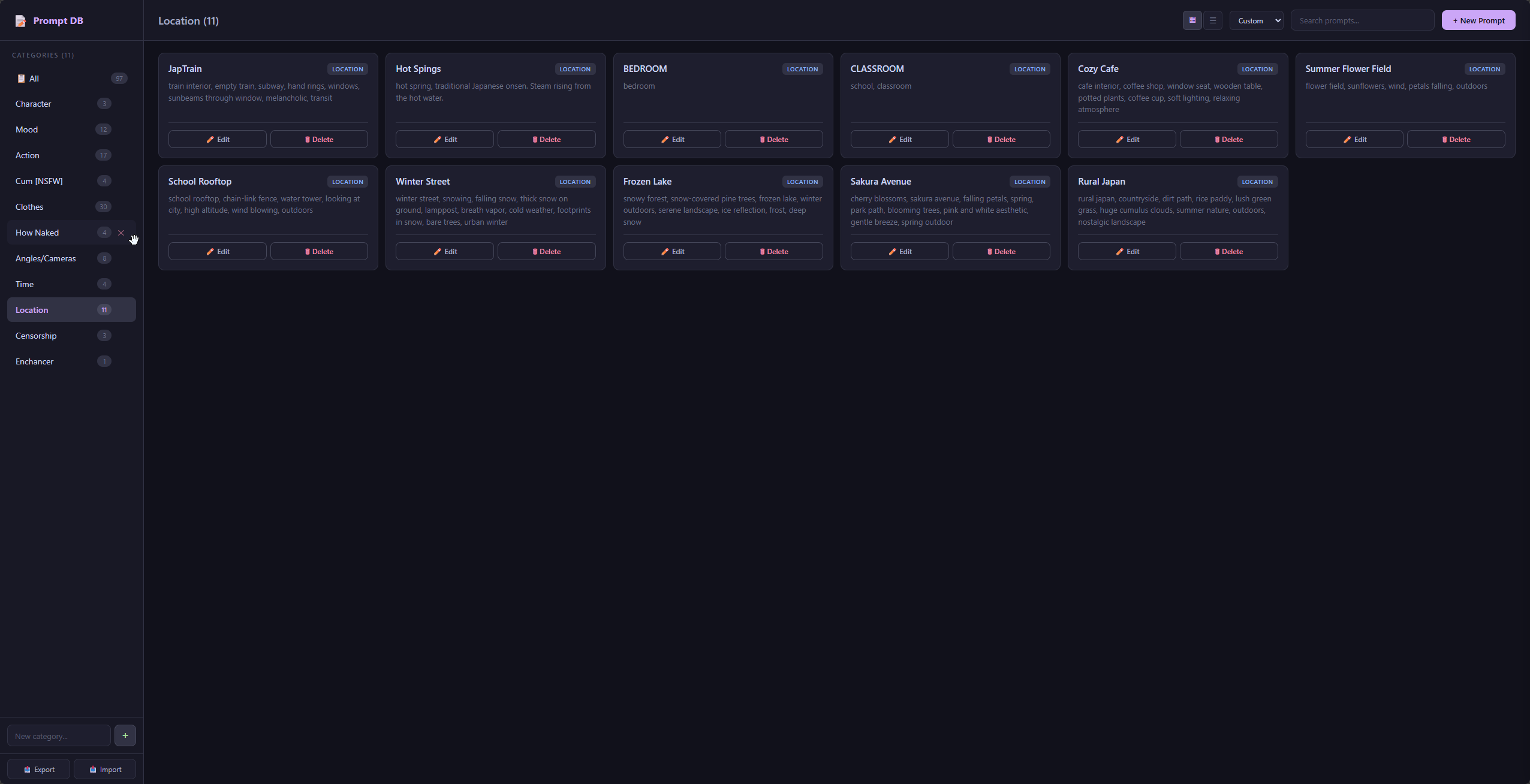Focus the Search prompts field
1530x784 pixels.
(1362, 20)
